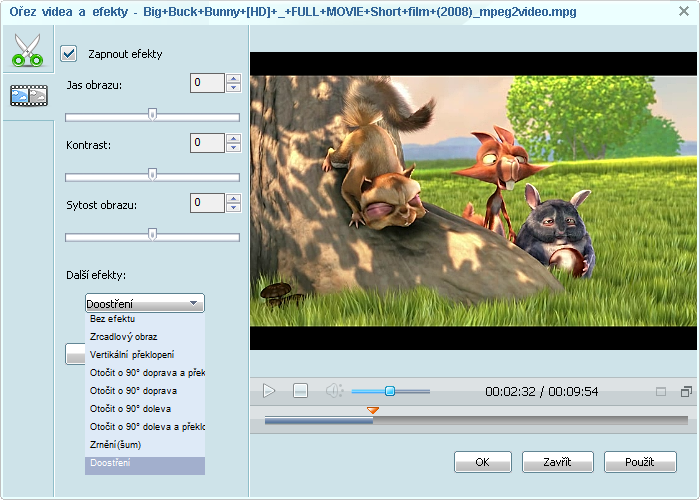Select Otočit o 90° doprava a překlopit
Image resolution: width=700 pixels, height=500 pixels.
[x=145, y=373]
